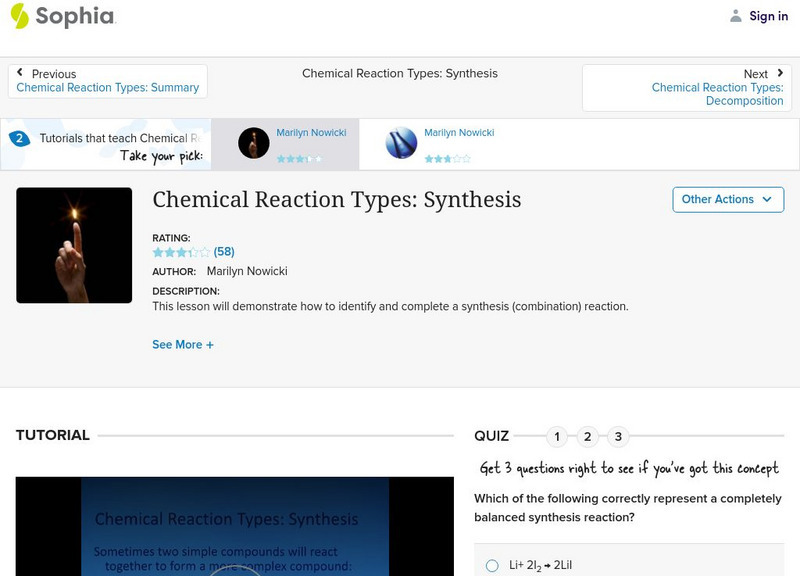This screenshot has height=576, width=800.
Task: Click the Marilyn Nowicki author link
Action: [246, 271]
